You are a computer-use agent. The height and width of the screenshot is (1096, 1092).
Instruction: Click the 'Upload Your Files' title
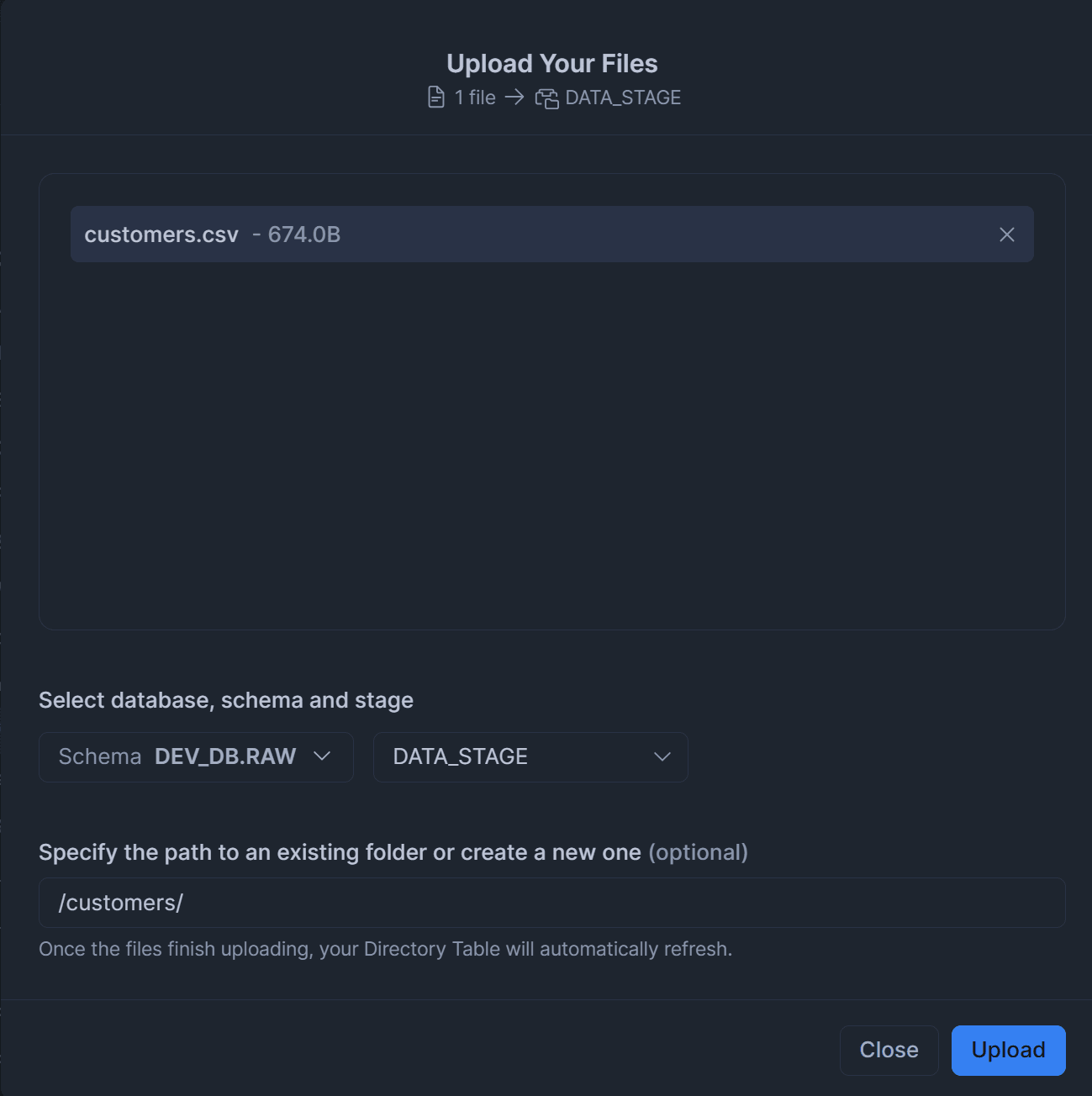click(551, 64)
